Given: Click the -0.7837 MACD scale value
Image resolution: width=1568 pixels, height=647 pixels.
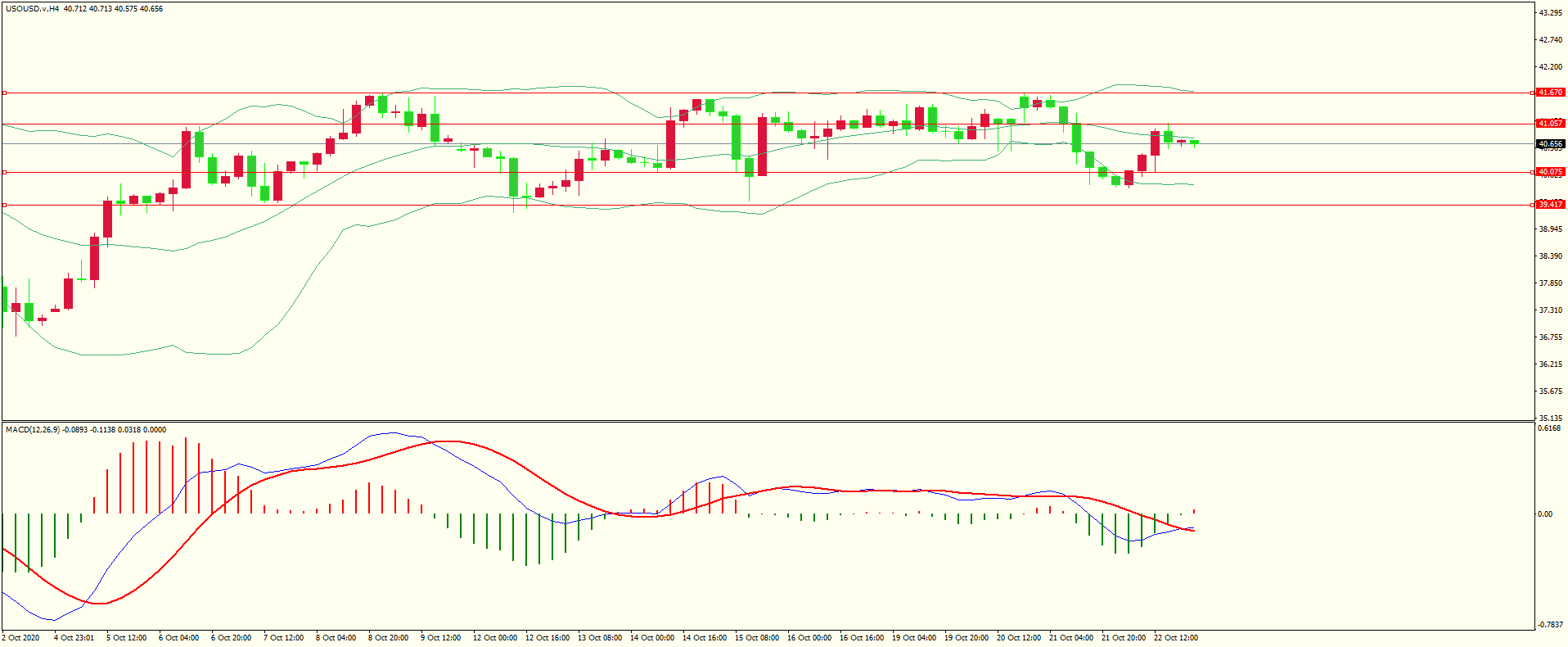Looking at the screenshot, I should [1550, 625].
